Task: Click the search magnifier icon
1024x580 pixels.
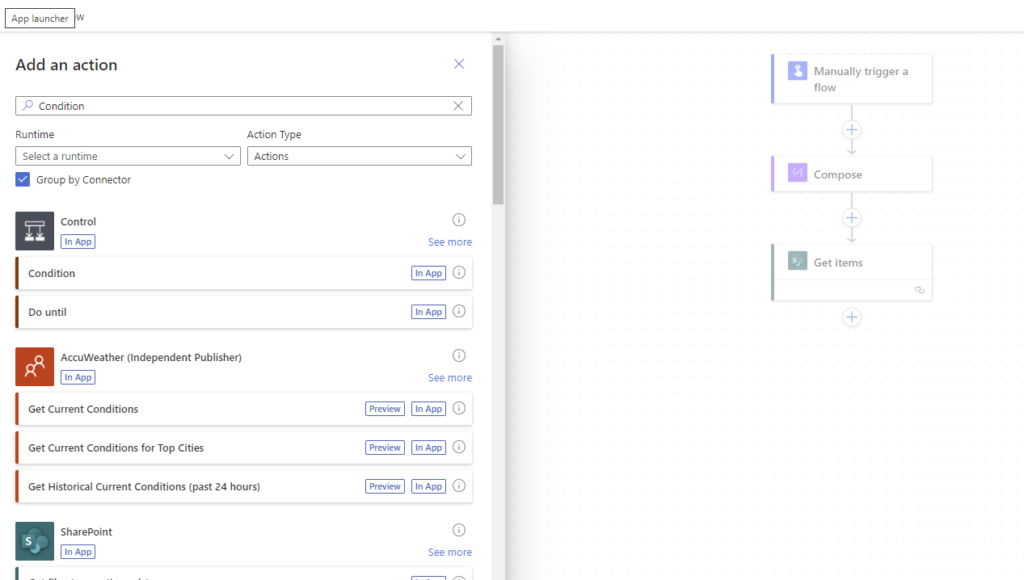Action: coord(27,105)
